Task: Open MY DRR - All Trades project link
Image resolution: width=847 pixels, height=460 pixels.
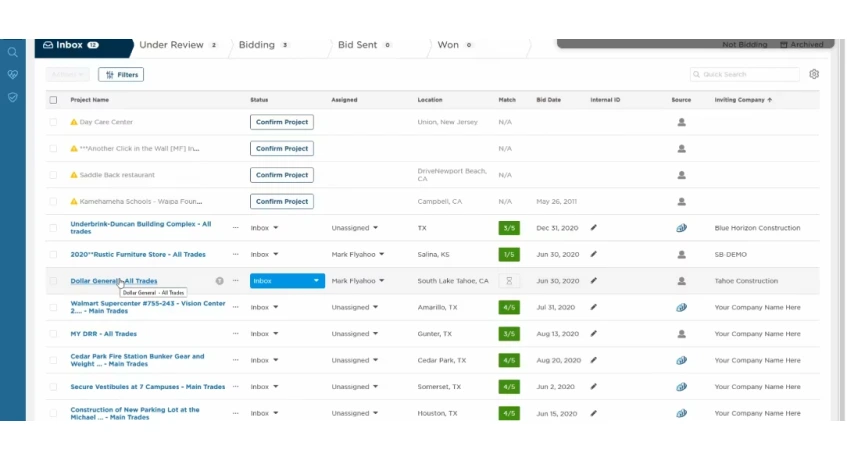Action: [104, 334]
